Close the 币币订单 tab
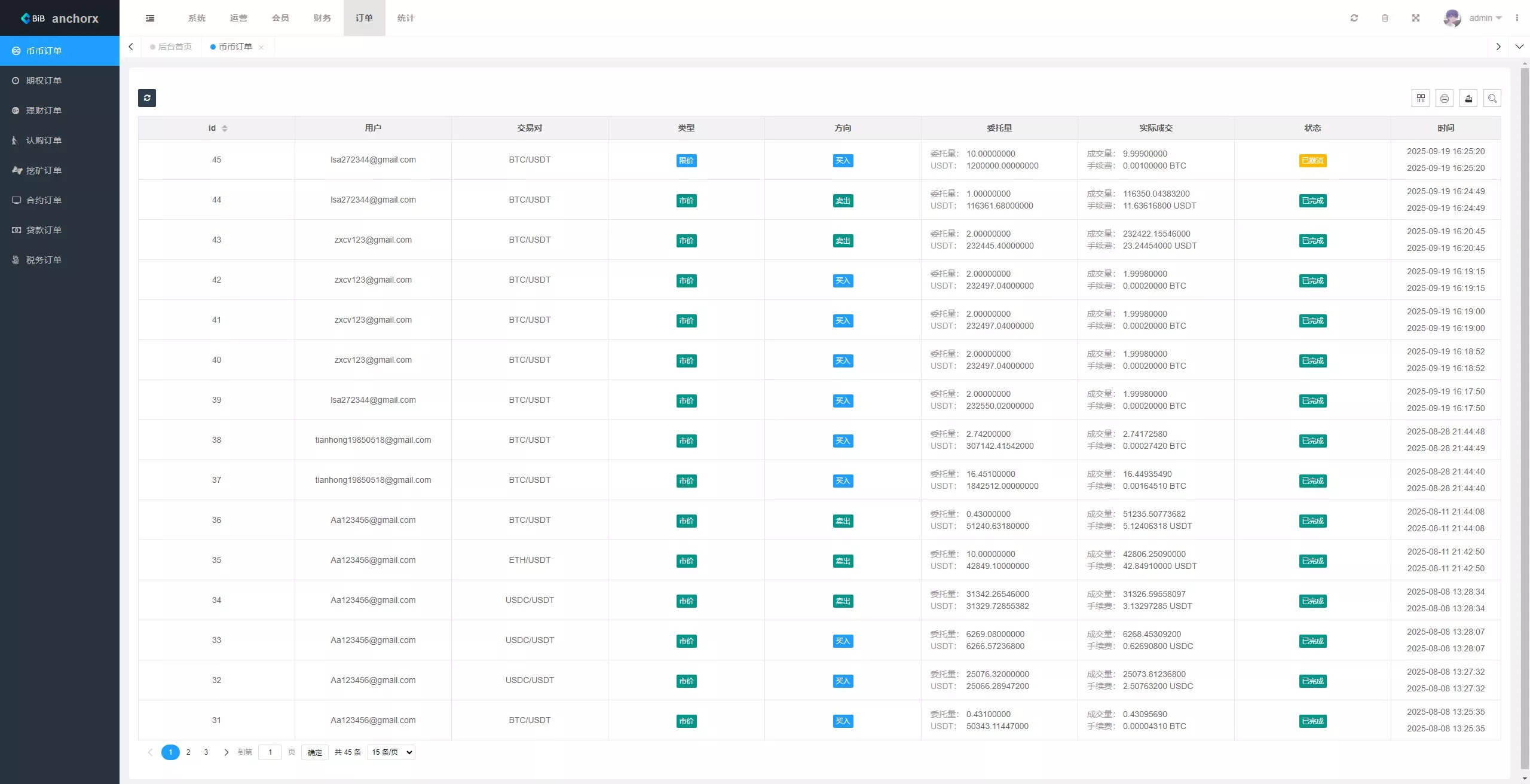Viewport: 1530px width, 784px height. [261, 47]
